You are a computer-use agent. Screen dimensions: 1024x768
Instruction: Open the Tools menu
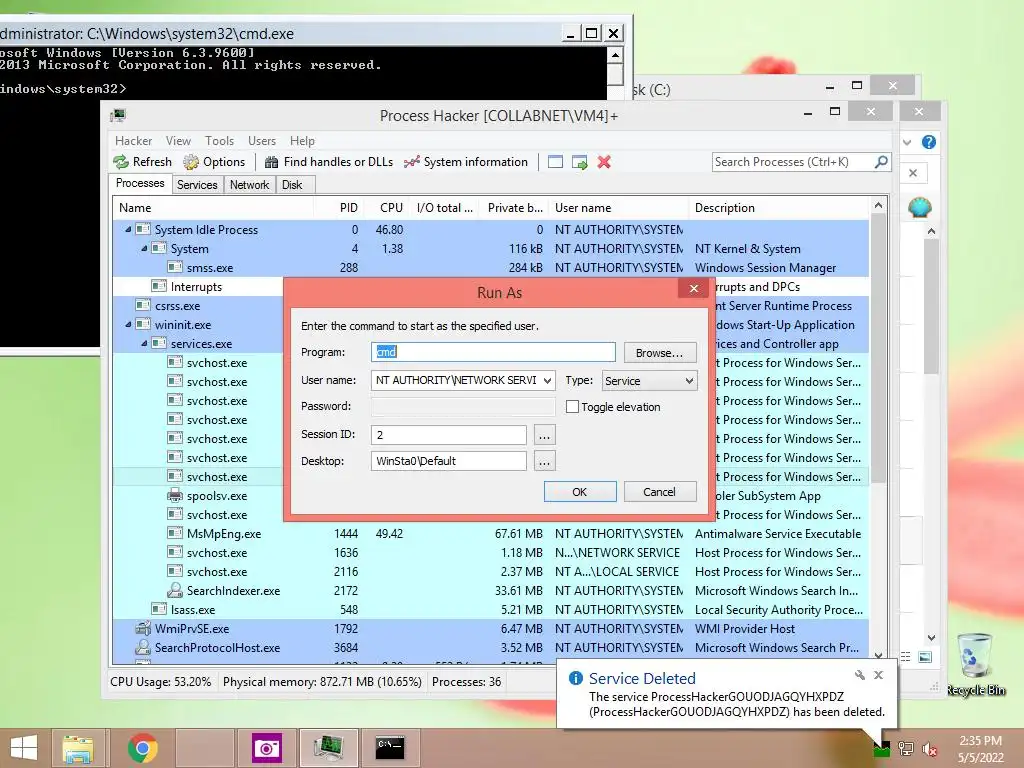pyautogui.click(x=219, y=141)
